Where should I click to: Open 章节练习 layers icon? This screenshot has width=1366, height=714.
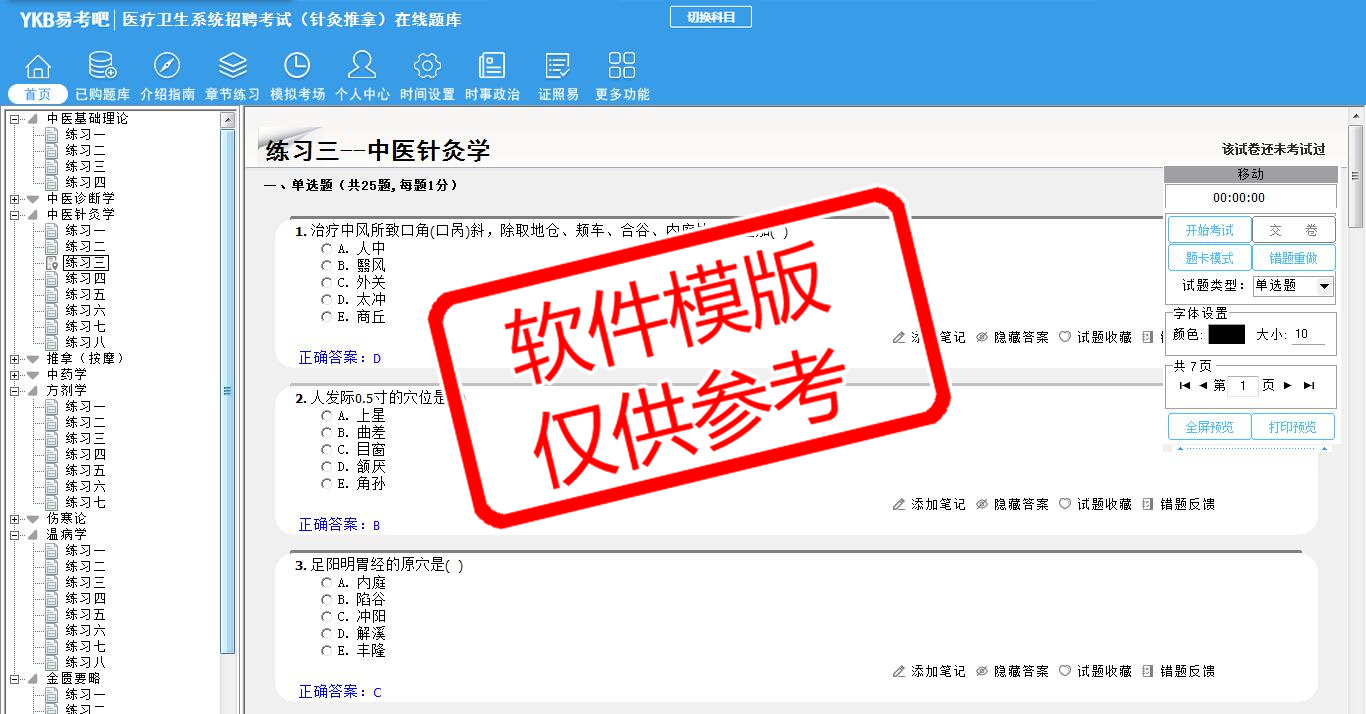point(232,66)
